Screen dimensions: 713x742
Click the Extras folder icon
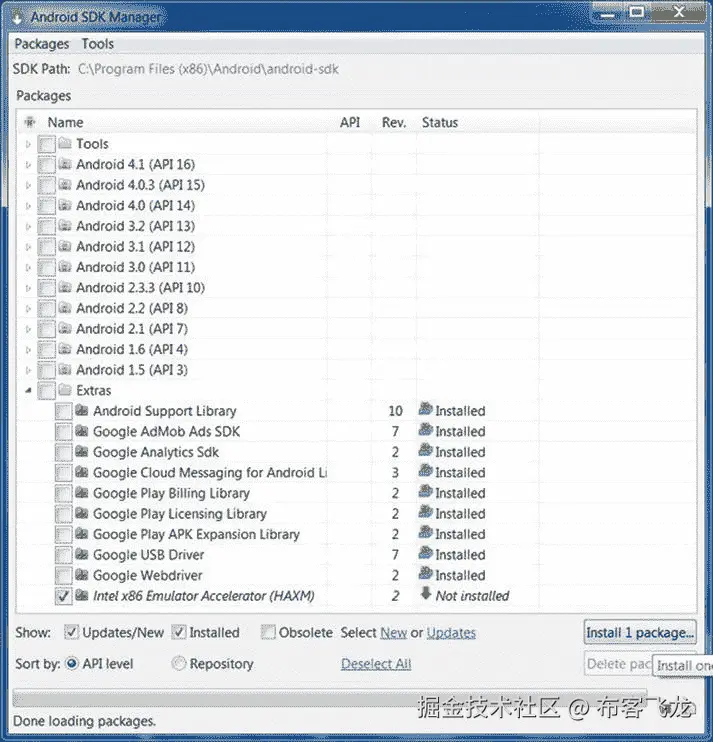(x=65, y=390)
